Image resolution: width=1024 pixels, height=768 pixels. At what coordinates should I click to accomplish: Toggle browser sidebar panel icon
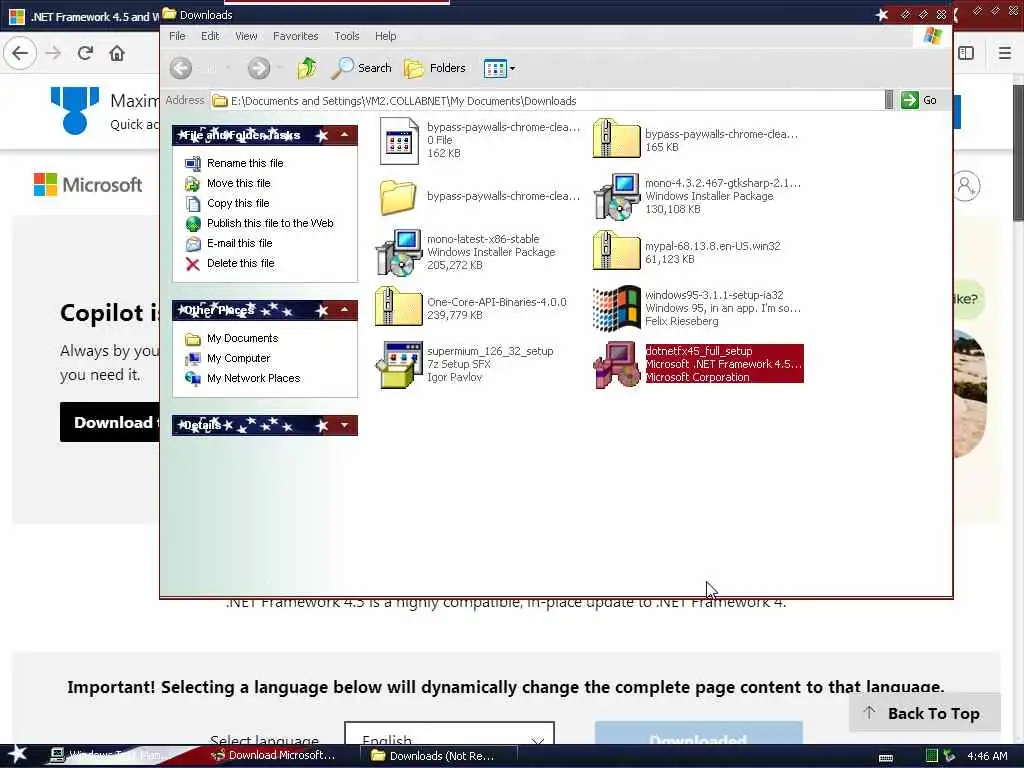coord(966,53)
